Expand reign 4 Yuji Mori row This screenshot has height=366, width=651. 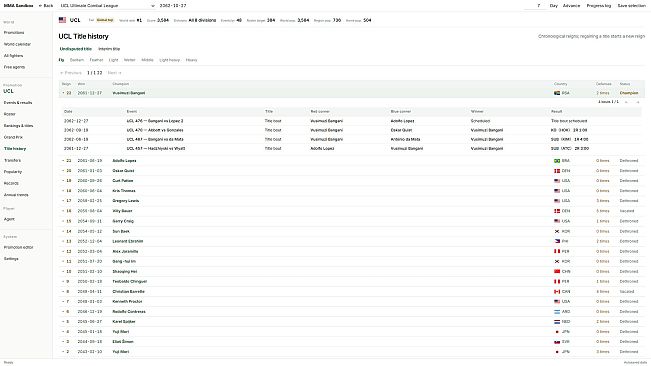pos(352,332)
